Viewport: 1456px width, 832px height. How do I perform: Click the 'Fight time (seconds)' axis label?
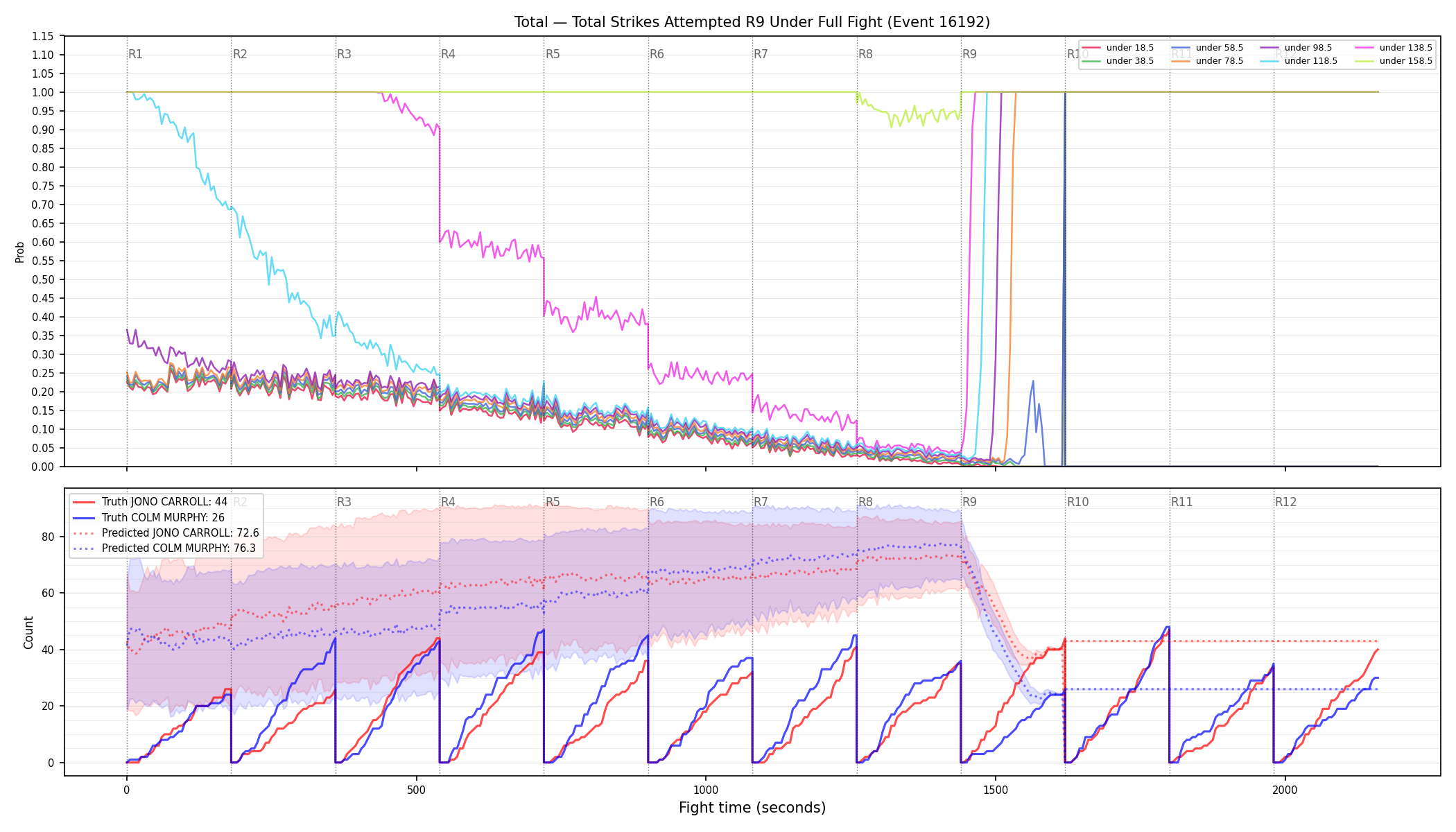click(x=752, y=808)
